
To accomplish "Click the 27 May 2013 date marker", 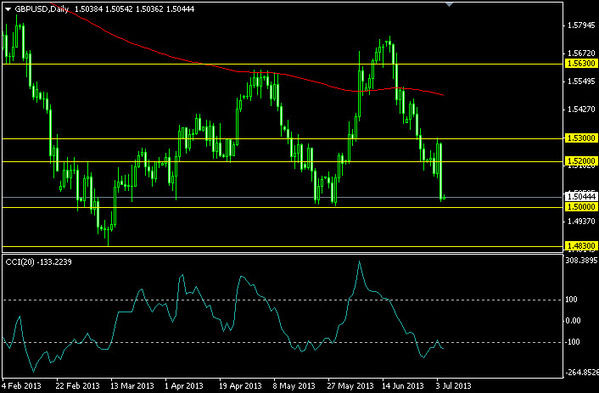I will coord(351,386).
